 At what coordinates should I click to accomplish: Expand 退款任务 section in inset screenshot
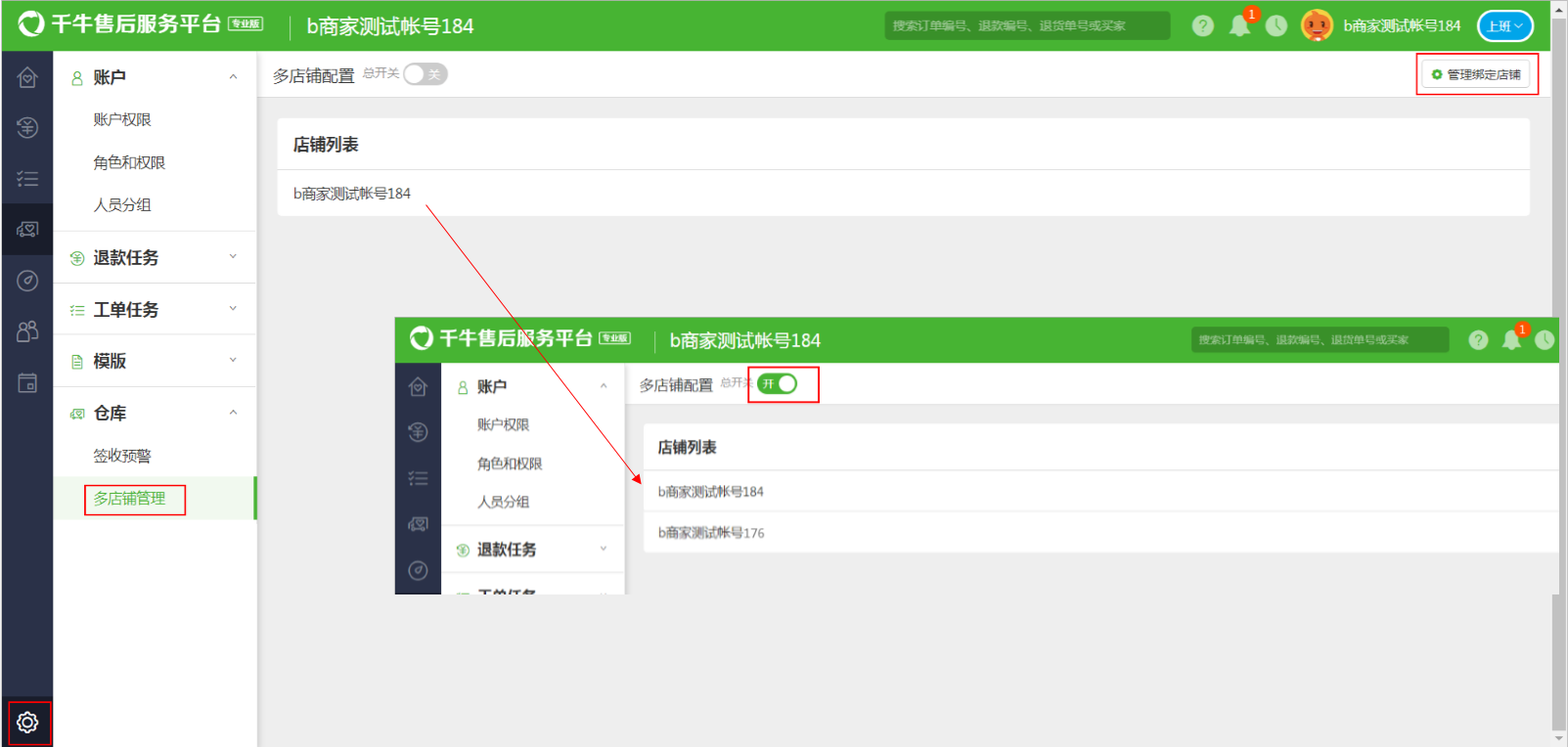click(x=604, y=549)
